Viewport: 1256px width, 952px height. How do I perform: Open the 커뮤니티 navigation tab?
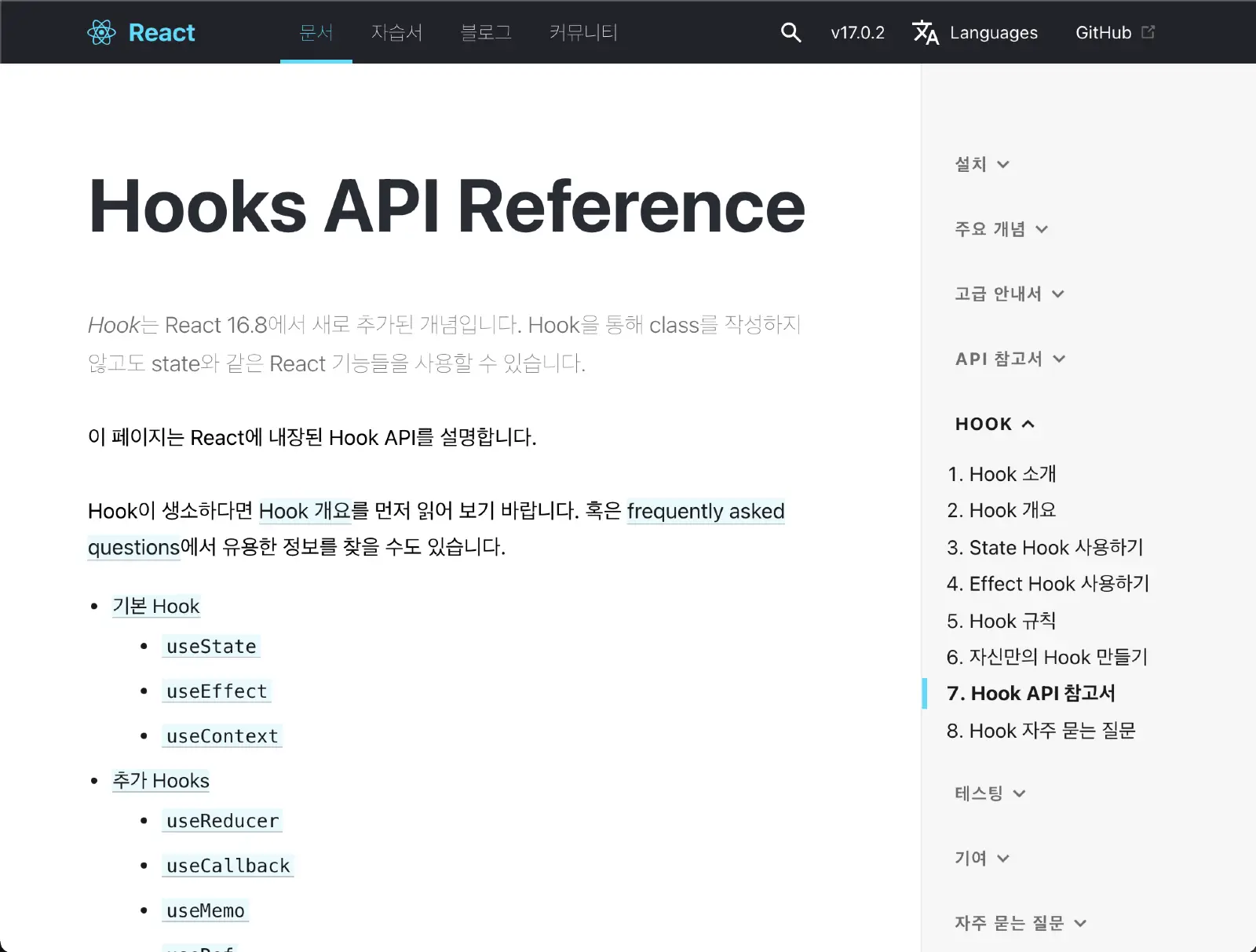583,32
